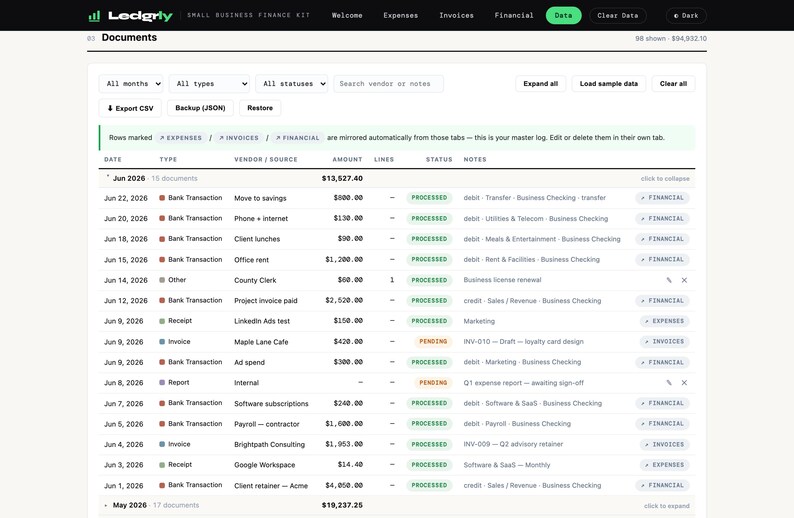Click the STATUS column header

(439, 160)
